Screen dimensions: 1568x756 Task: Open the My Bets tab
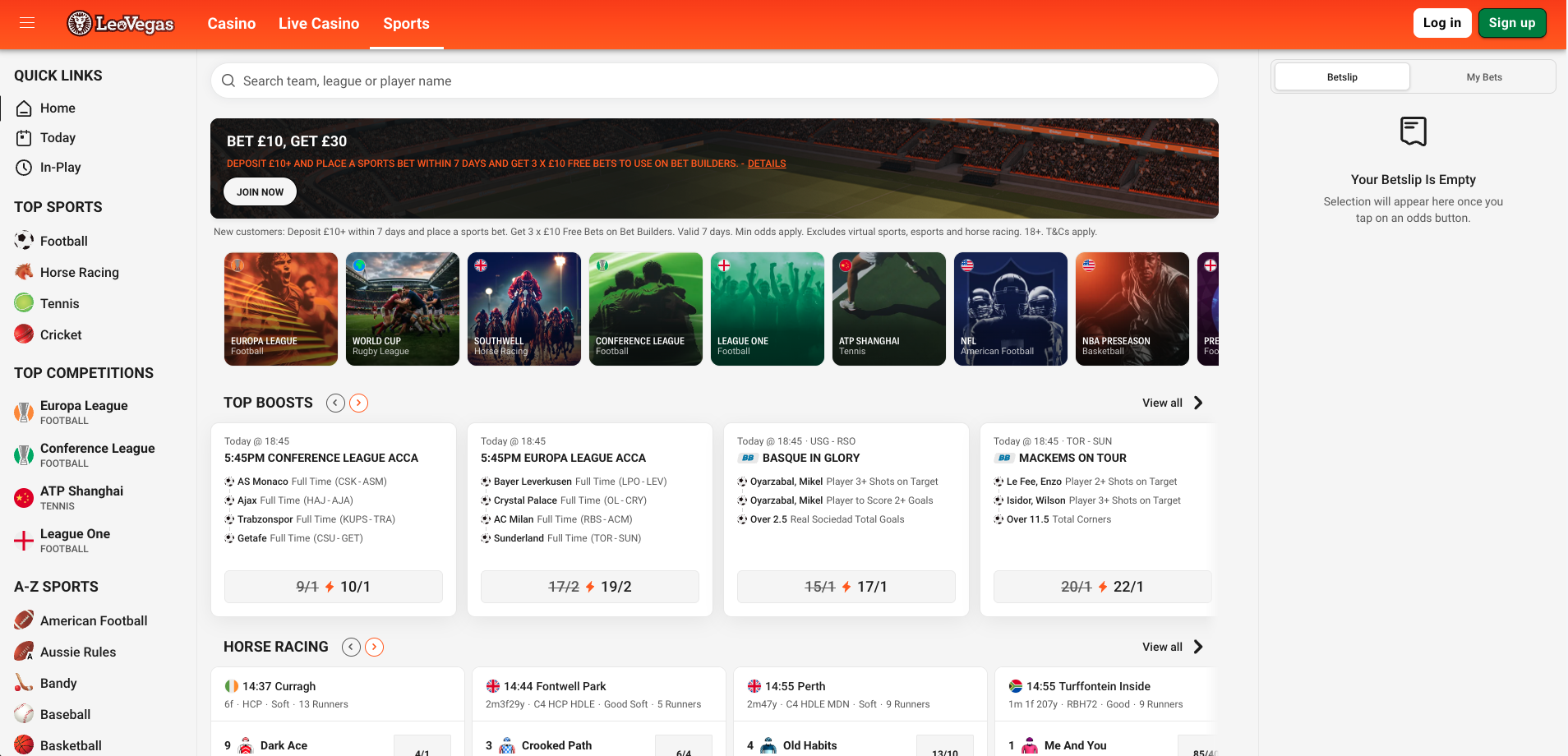point(1484,77)
